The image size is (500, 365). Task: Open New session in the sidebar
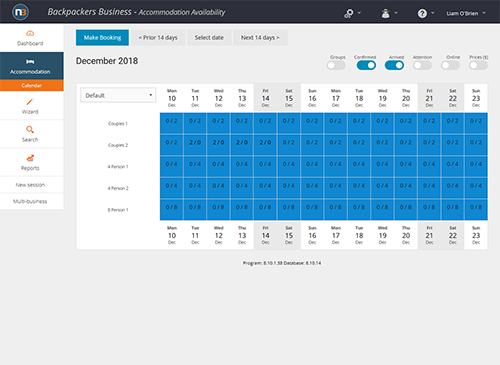[x=30, y=185]
